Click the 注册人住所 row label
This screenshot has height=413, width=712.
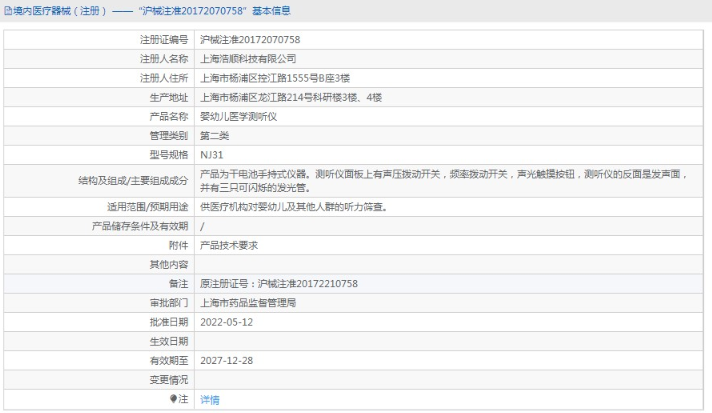pyautogui.click(x=164, y=78)
